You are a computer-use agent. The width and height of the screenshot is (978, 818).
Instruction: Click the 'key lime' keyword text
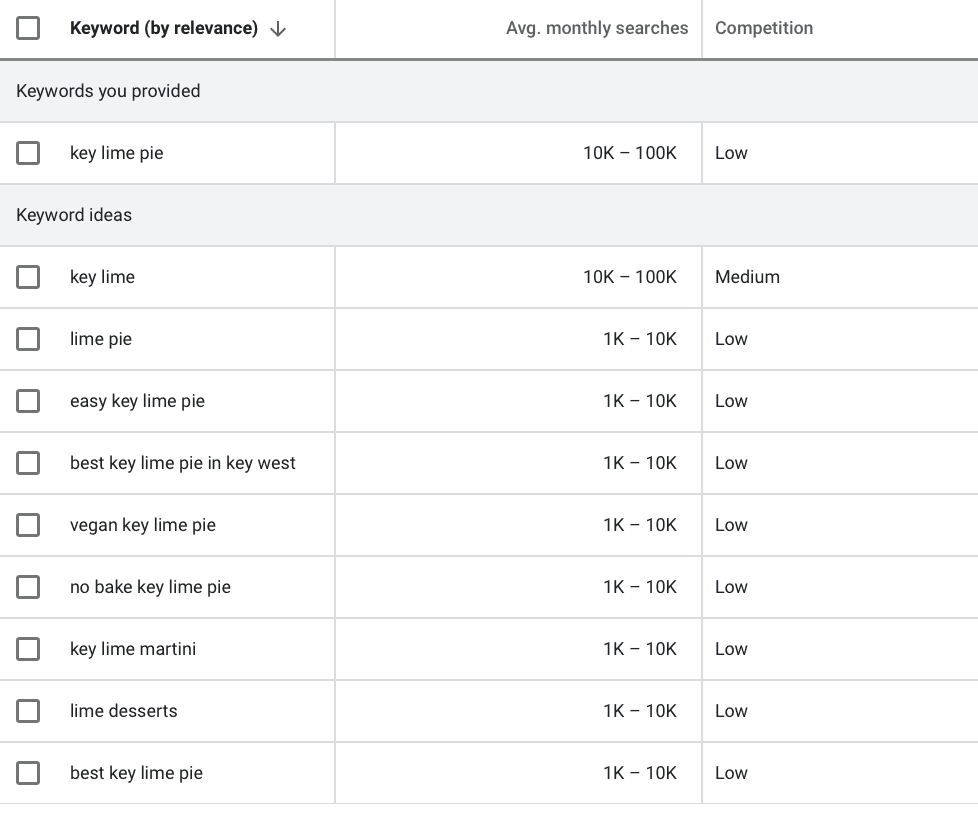(x=102, y=277)
